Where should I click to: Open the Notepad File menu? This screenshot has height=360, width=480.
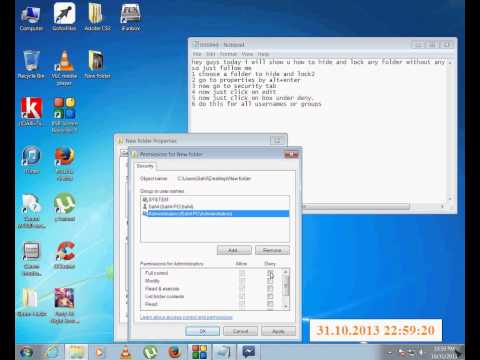tap(197, 54)
